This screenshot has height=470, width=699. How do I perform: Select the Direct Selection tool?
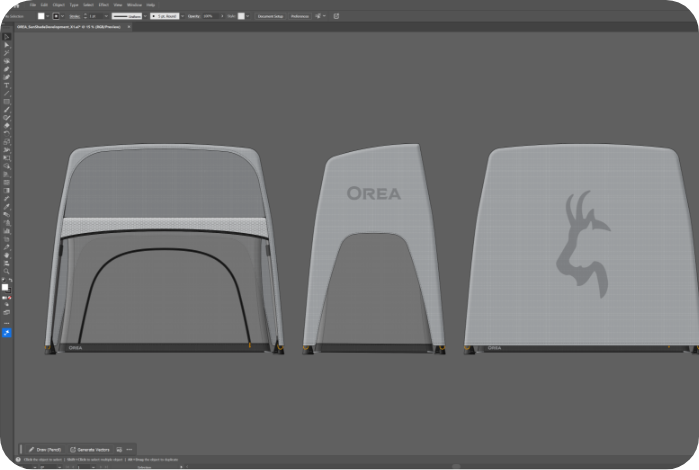tap(6, 45)
